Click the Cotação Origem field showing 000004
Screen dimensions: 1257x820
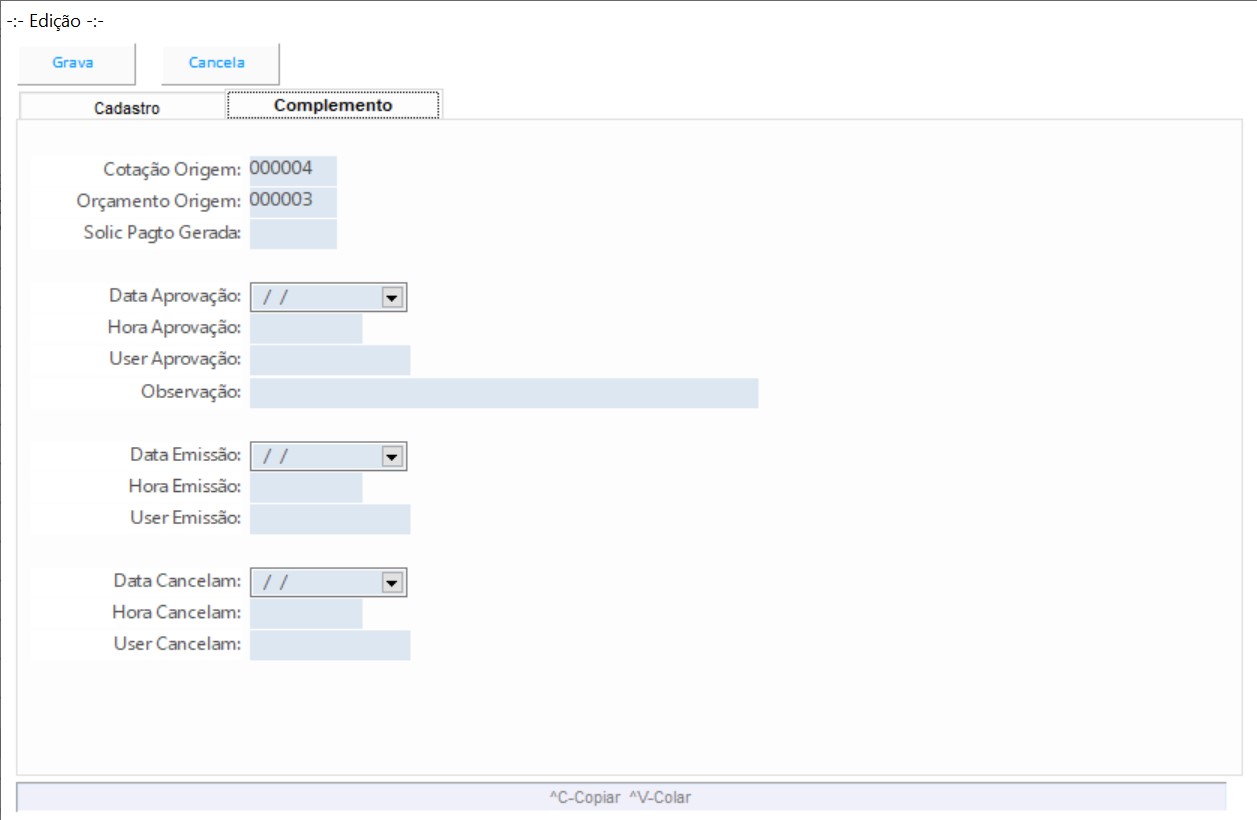click(293, 170)
